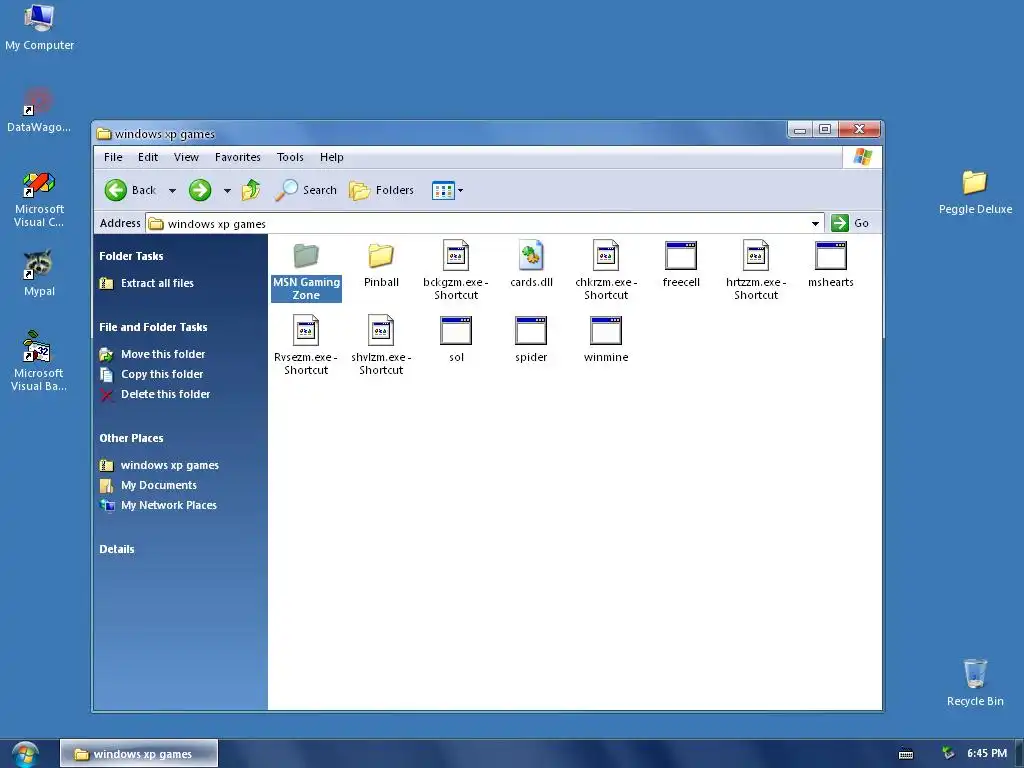This screenshot has height=768, width=1024.
Task: Select the Recycle Bin icon
Action: point(975,682)
